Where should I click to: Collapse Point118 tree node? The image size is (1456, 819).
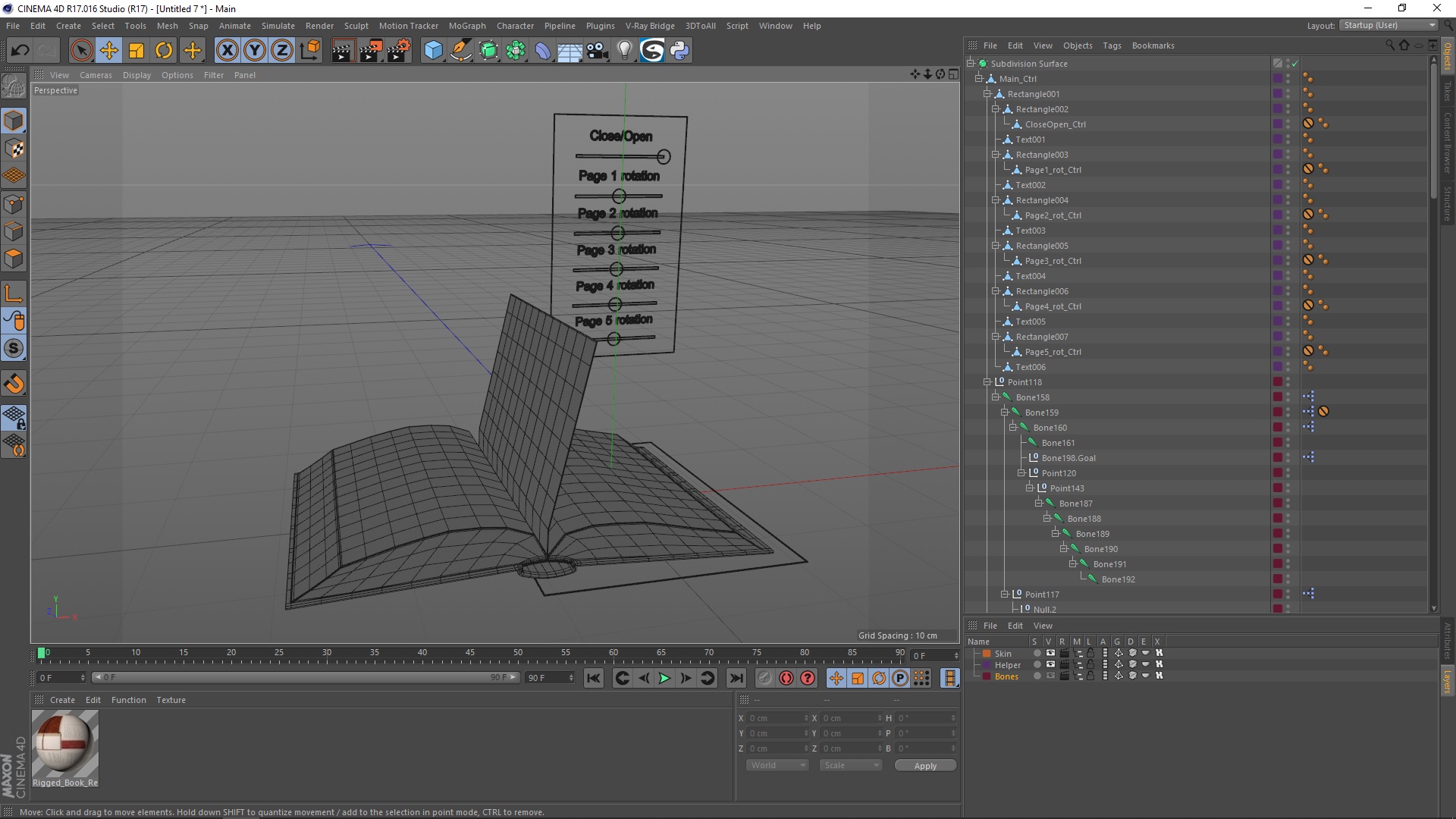(x=987, y=382)
